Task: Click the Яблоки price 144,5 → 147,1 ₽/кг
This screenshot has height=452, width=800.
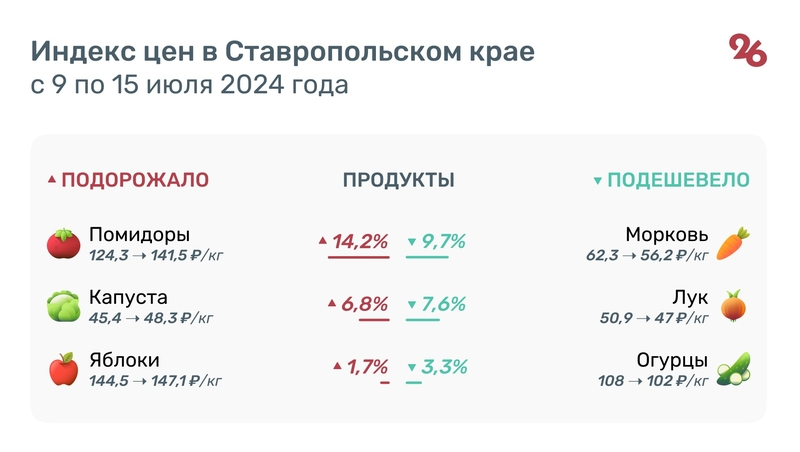Action: (x=155, y=380)
